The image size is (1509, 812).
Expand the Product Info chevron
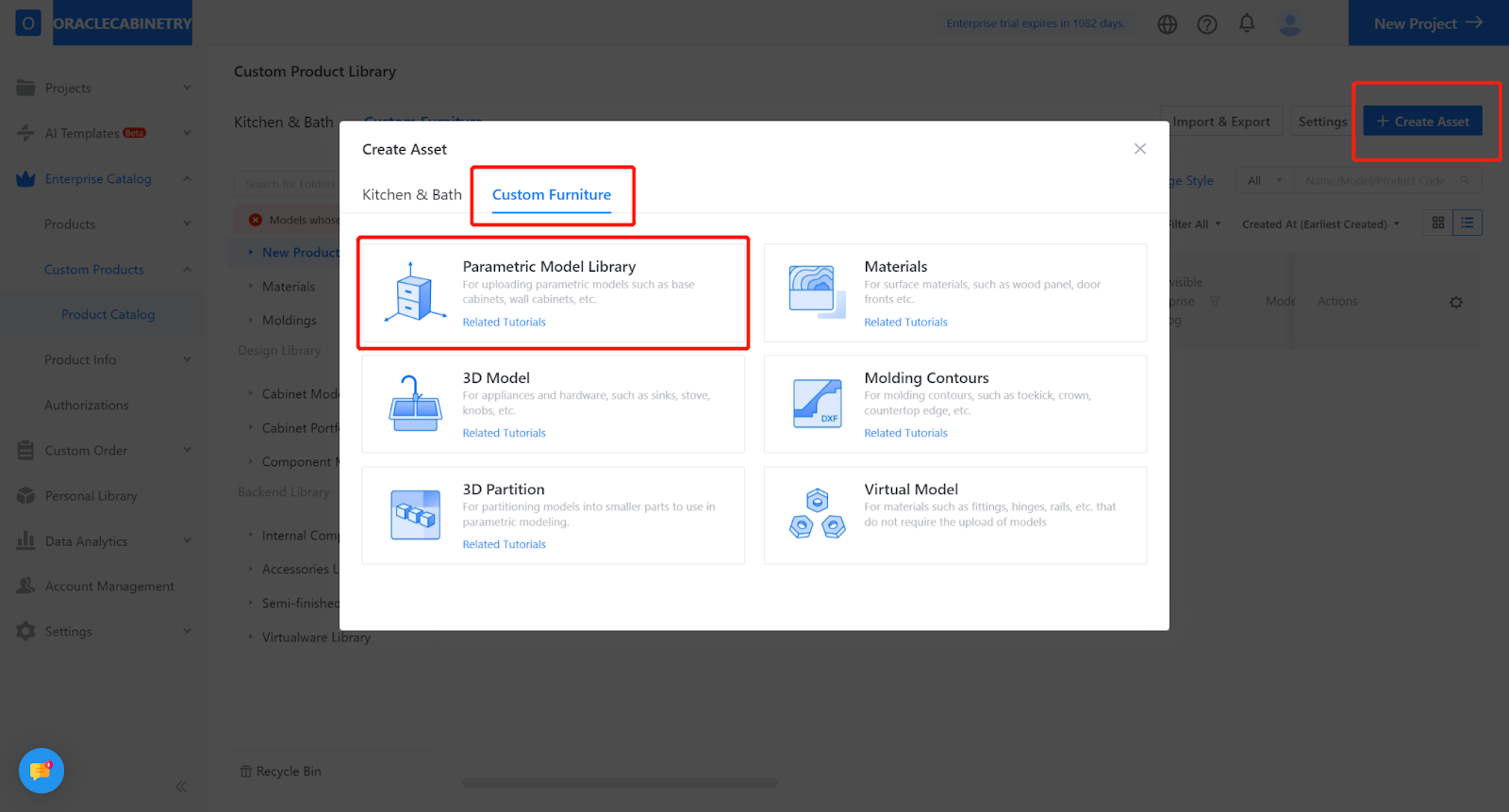pyautogui.click(x=187, y=359)
